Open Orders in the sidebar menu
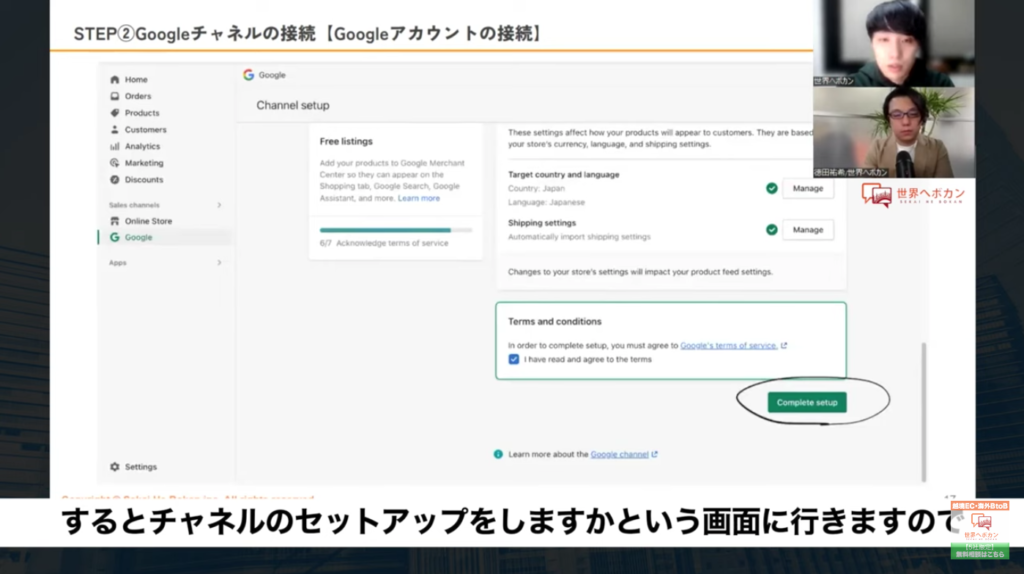This screenshot has height=574, width=1024. pos(138,96)
